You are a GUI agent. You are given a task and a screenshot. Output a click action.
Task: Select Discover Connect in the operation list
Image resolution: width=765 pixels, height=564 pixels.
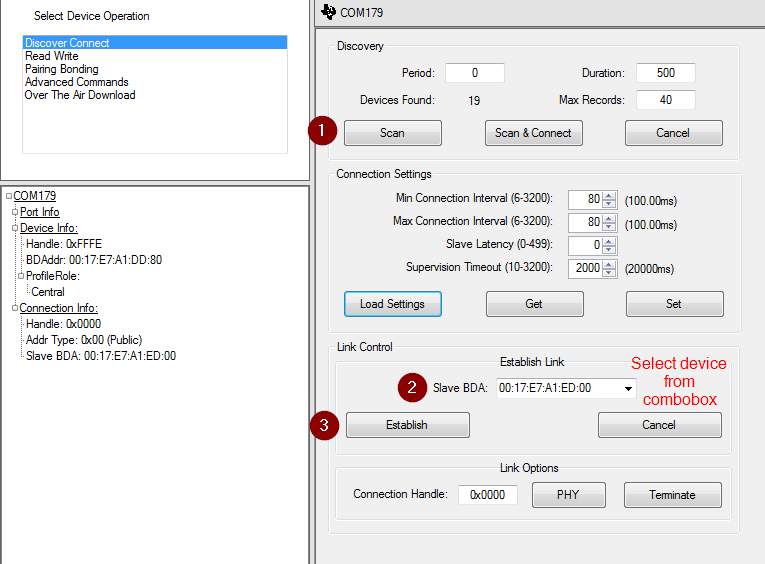tap(67, 43)
